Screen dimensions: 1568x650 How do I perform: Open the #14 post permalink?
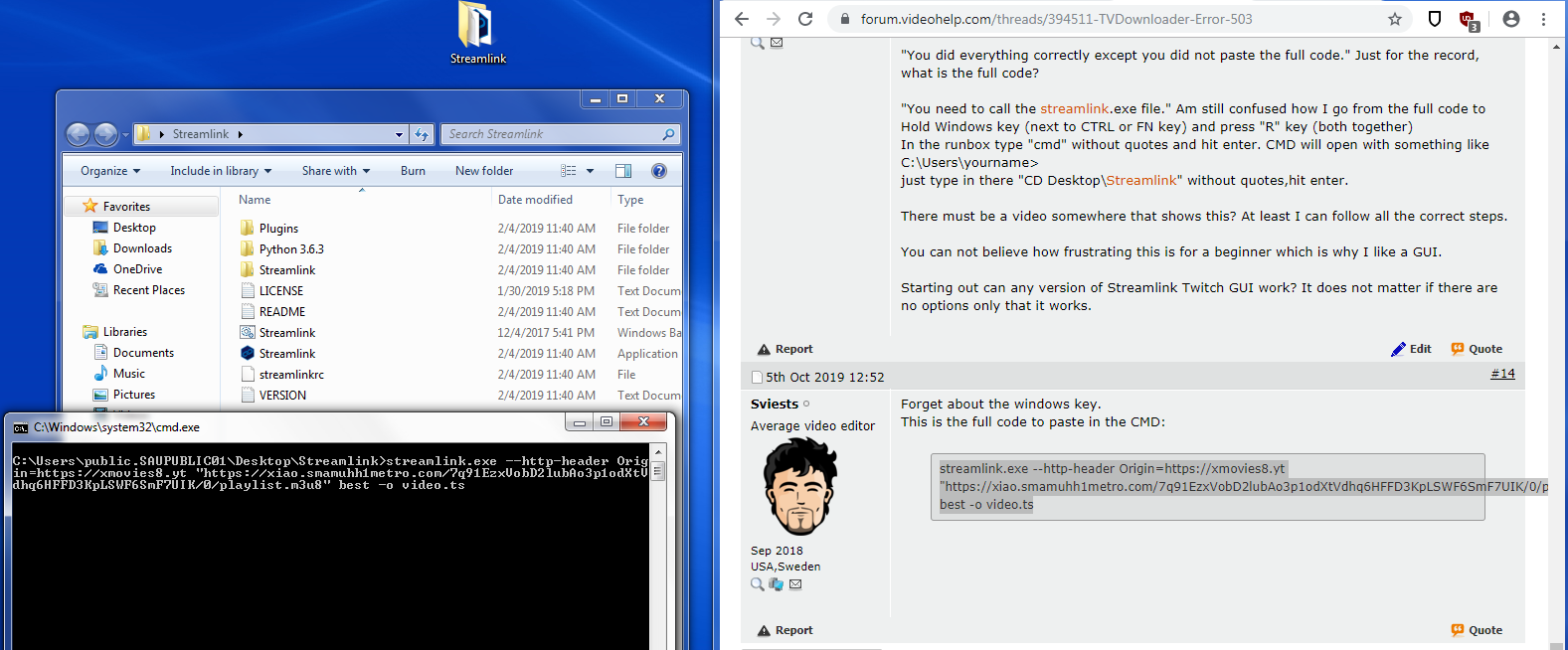tap(1502, 374)
